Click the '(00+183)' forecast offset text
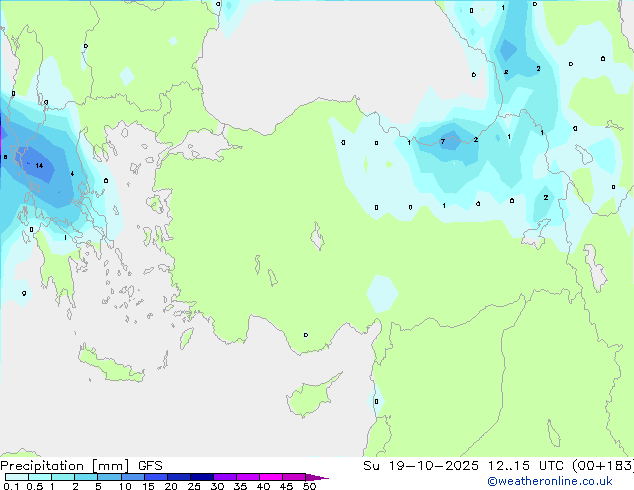634x490 pixels. point(603,466)
